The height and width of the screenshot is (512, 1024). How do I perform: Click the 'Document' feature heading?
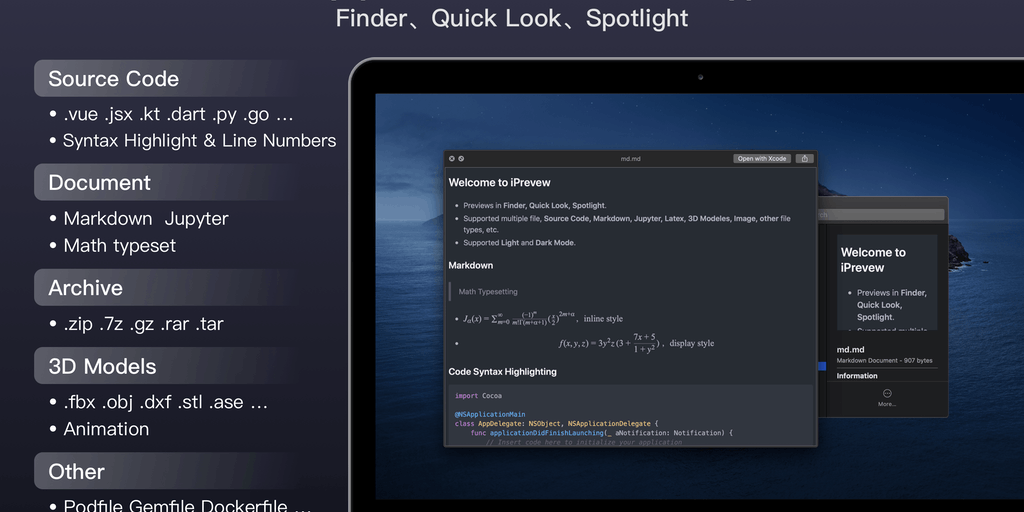click(x=99, y=182)
